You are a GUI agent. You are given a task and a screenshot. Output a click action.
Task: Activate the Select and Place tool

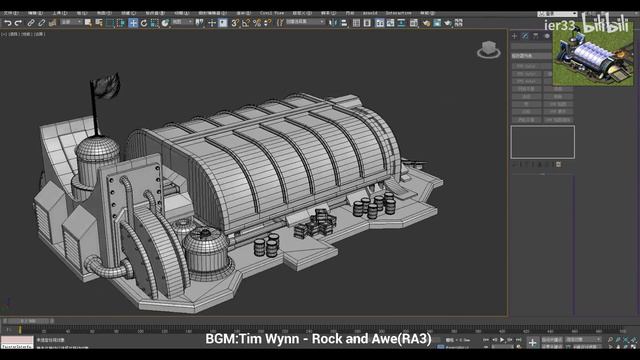tap(165, 23)
